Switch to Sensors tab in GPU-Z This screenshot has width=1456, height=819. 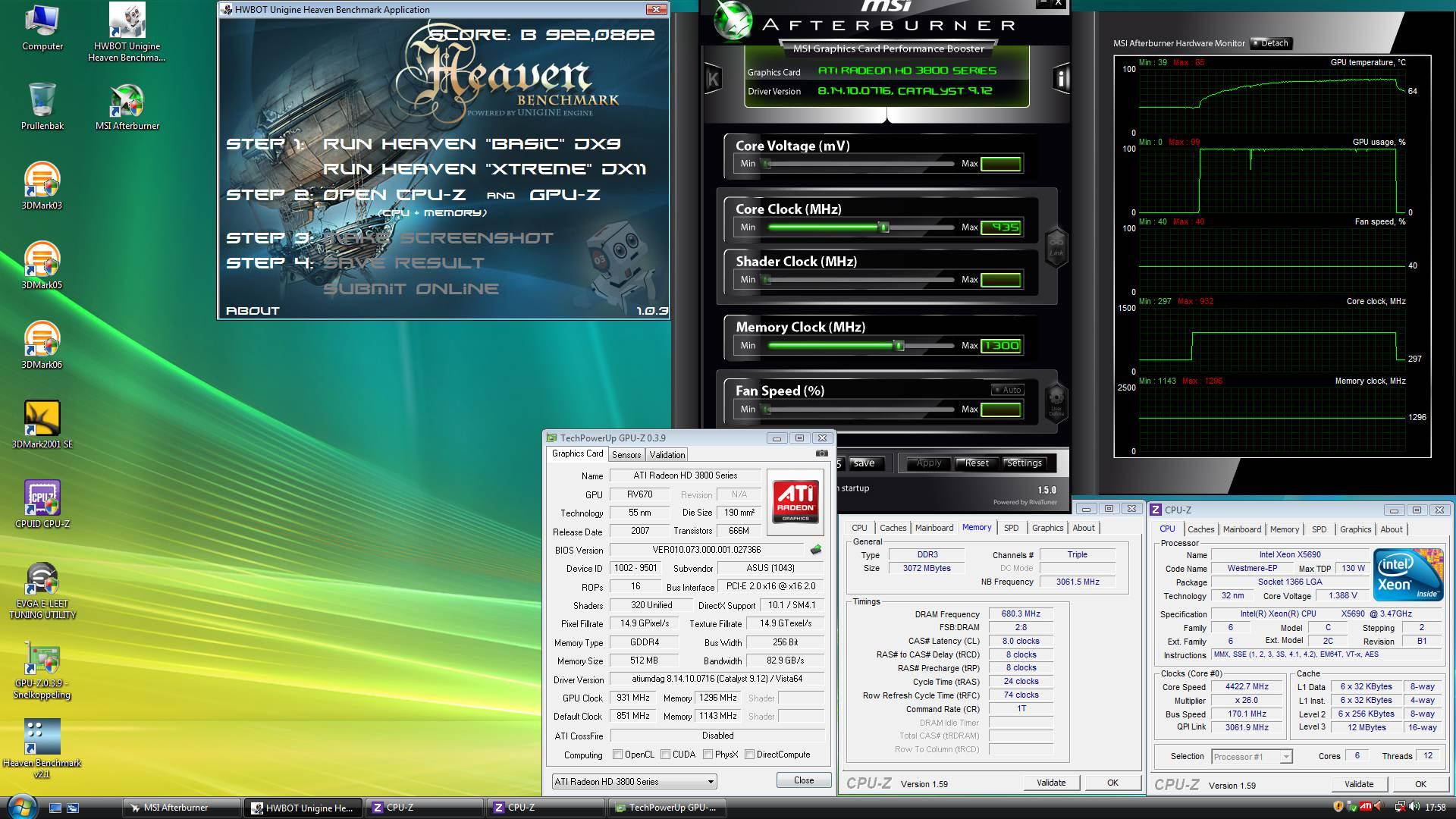point(626,455)
